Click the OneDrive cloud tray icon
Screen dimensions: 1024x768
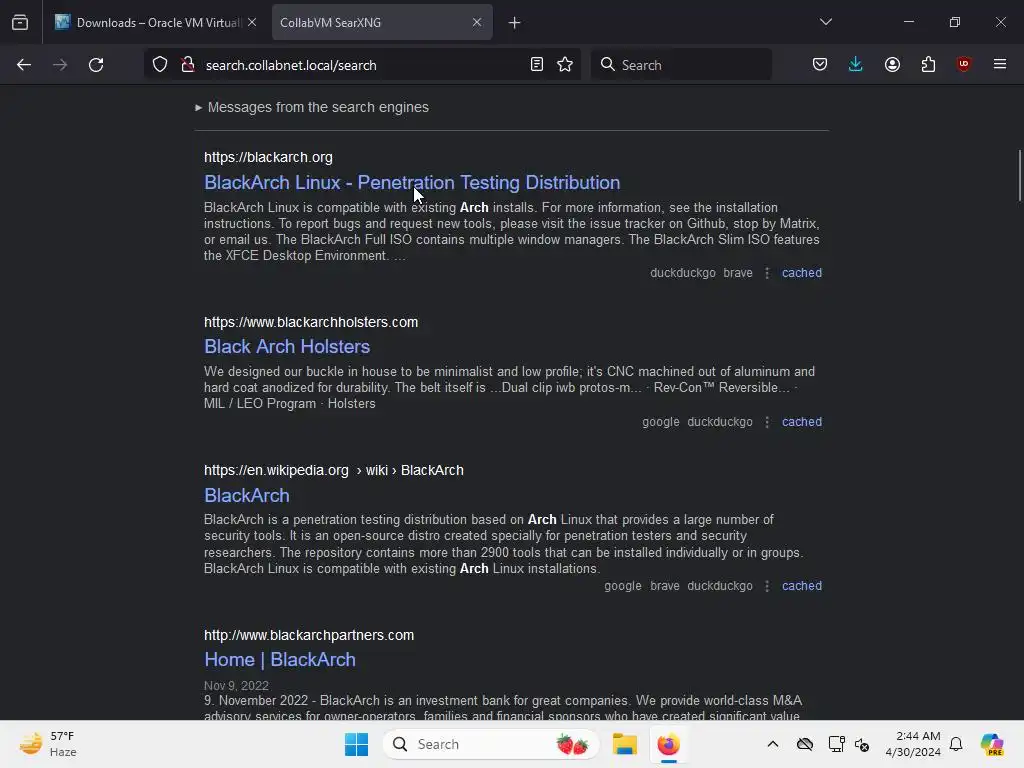(x=805, y=744)
